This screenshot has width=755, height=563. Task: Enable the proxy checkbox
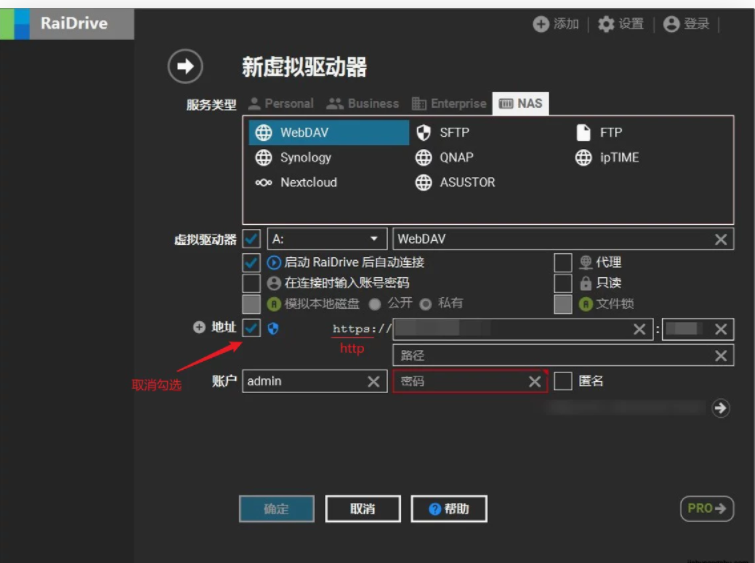coord(563,262)
